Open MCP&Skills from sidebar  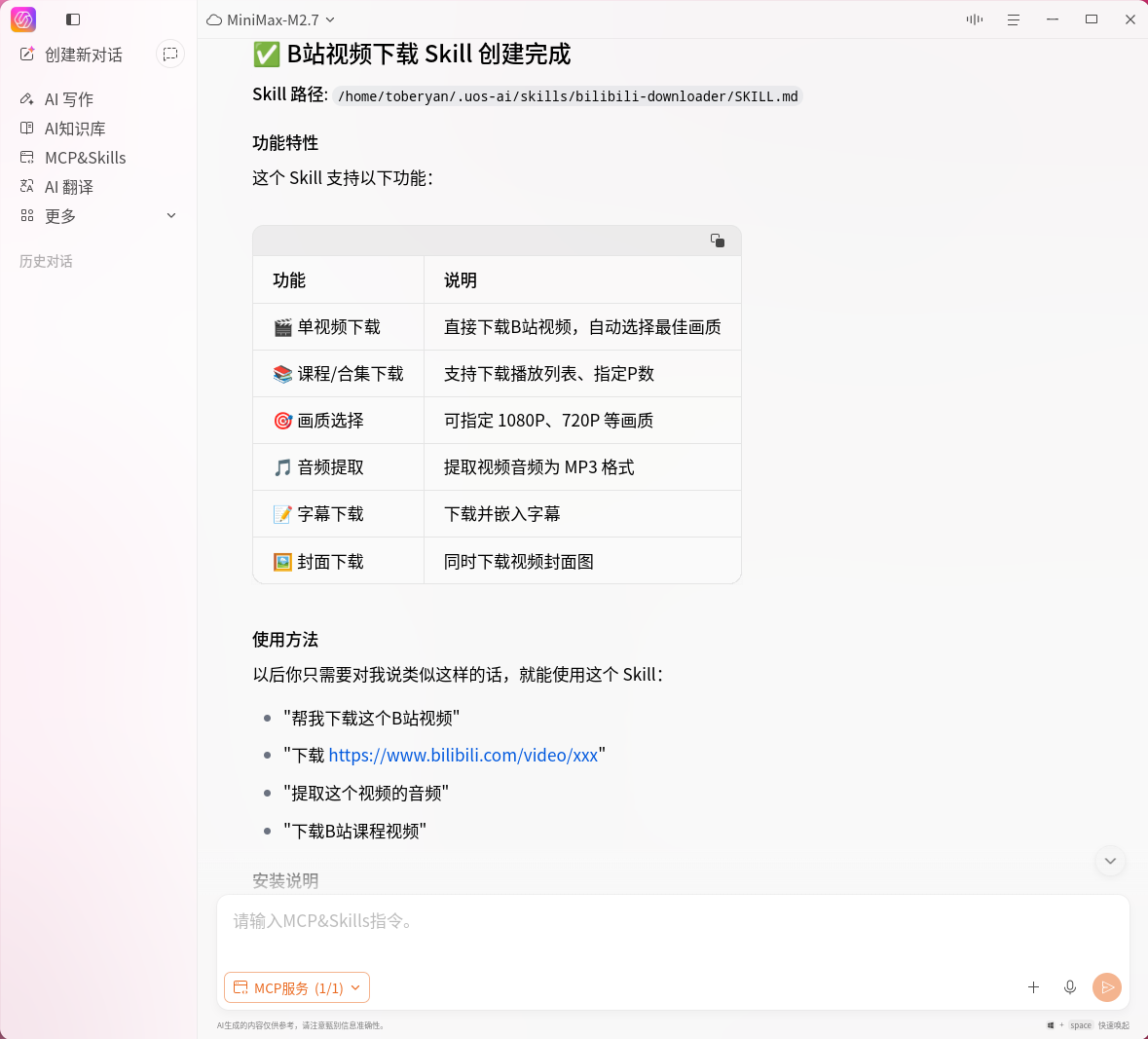pos(85,158)
